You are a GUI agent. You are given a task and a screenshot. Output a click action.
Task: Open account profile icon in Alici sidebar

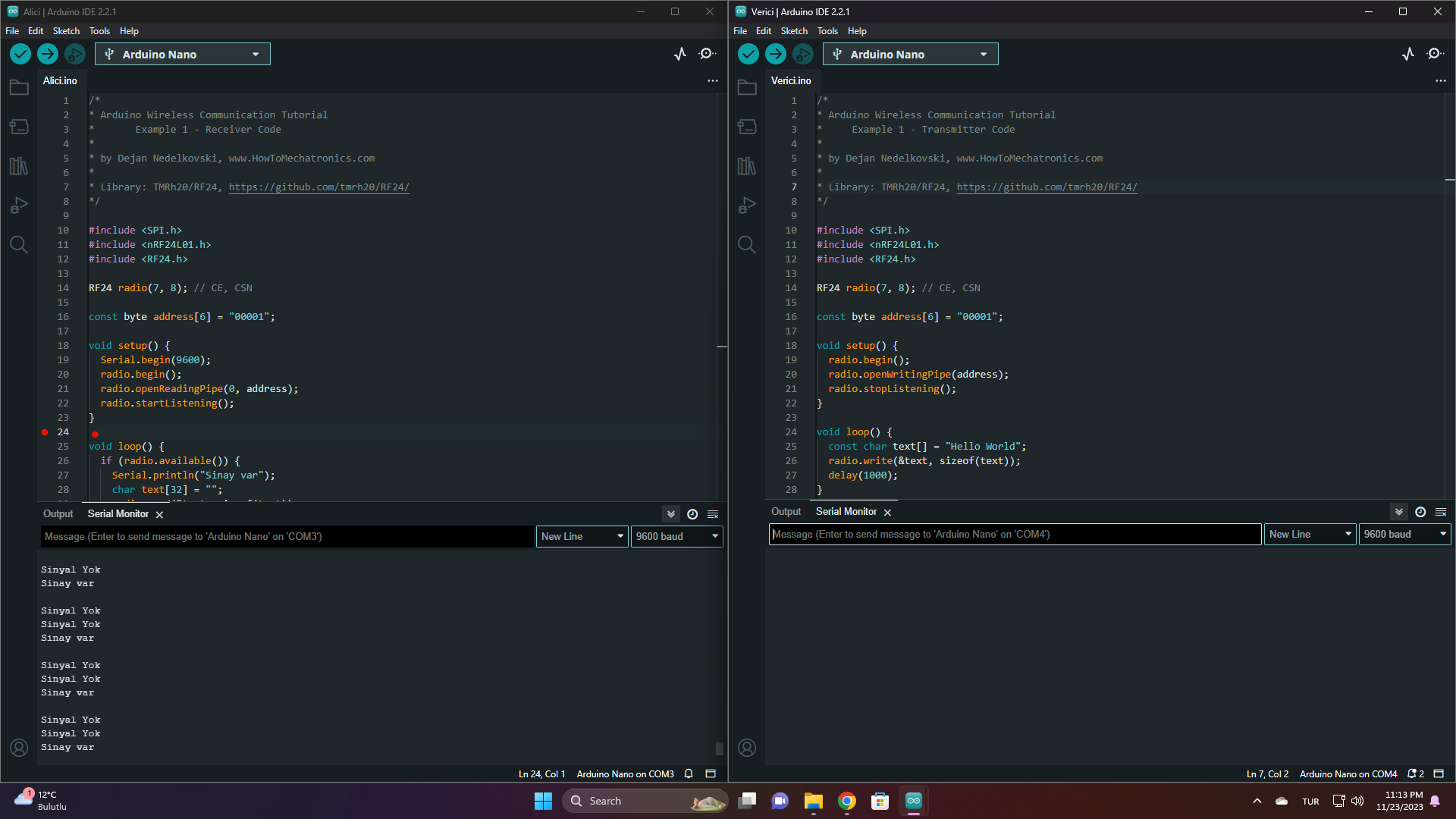point(19,748)
